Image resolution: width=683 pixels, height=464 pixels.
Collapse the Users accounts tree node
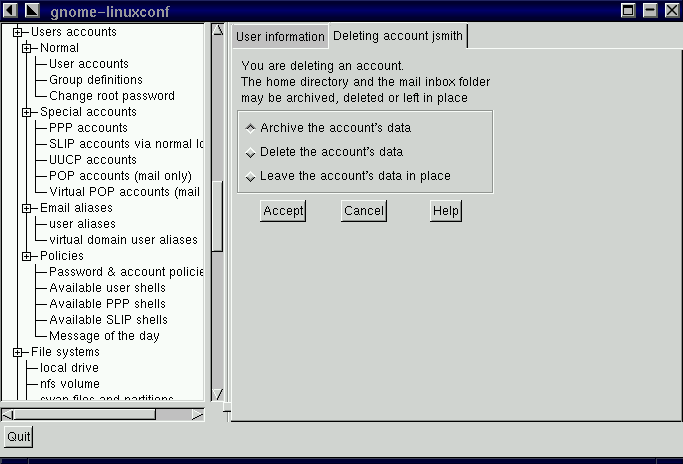18,32
